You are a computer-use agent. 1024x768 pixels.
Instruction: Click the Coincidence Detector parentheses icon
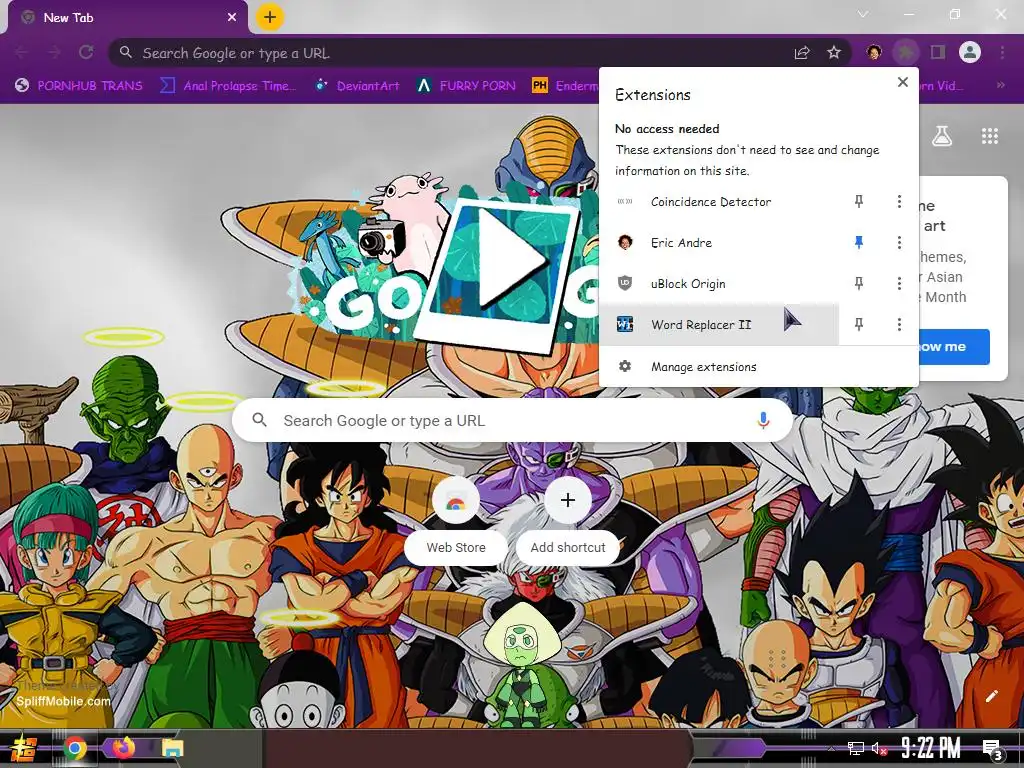click(625, 202)
